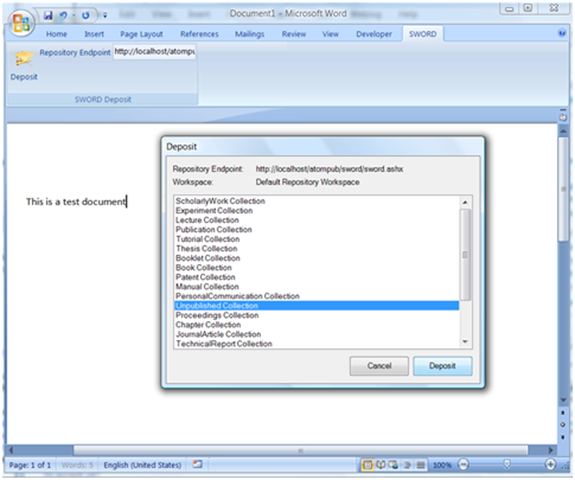575x480 pixels.
Task: Open the Developer tab
Action: (374, 34)
